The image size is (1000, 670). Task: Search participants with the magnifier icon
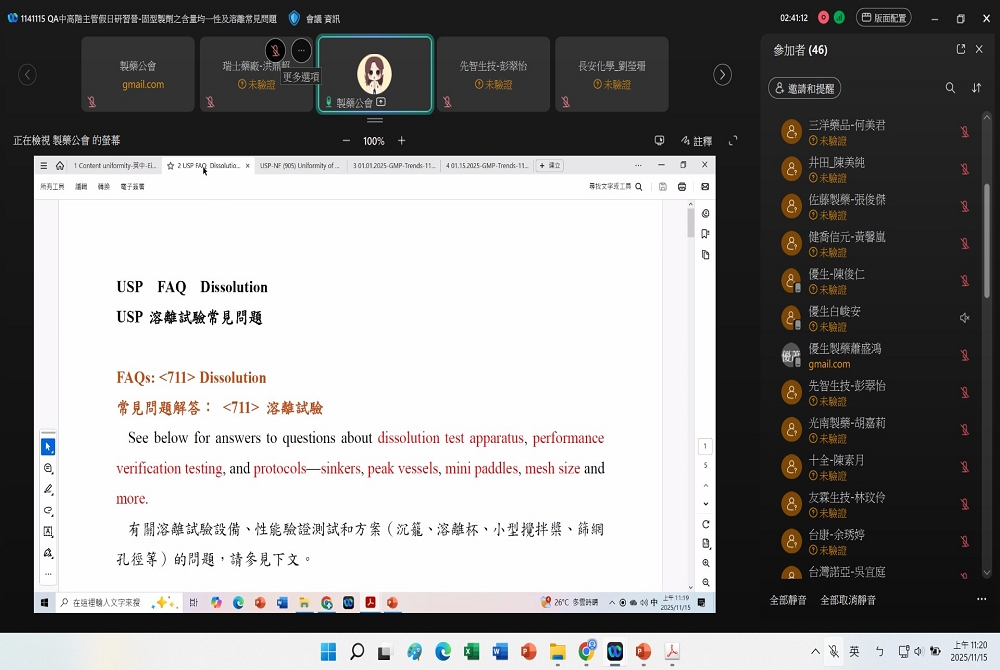(950, 88)
